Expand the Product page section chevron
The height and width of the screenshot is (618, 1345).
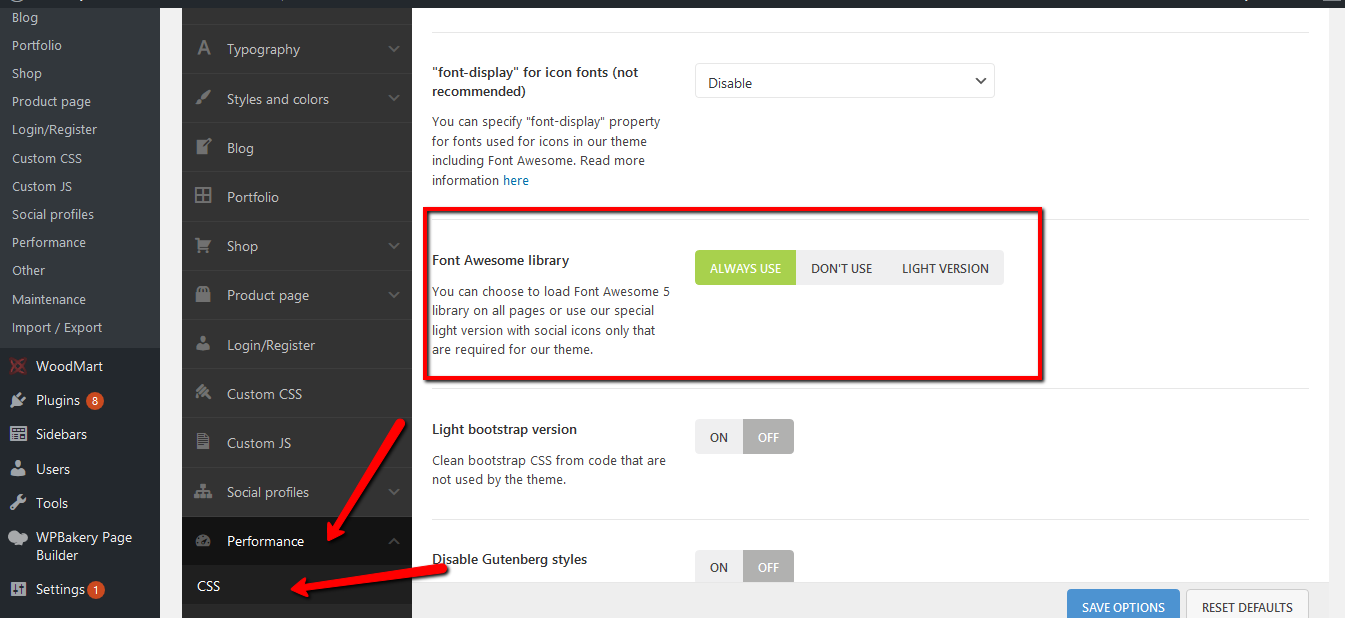pos(394,295)
